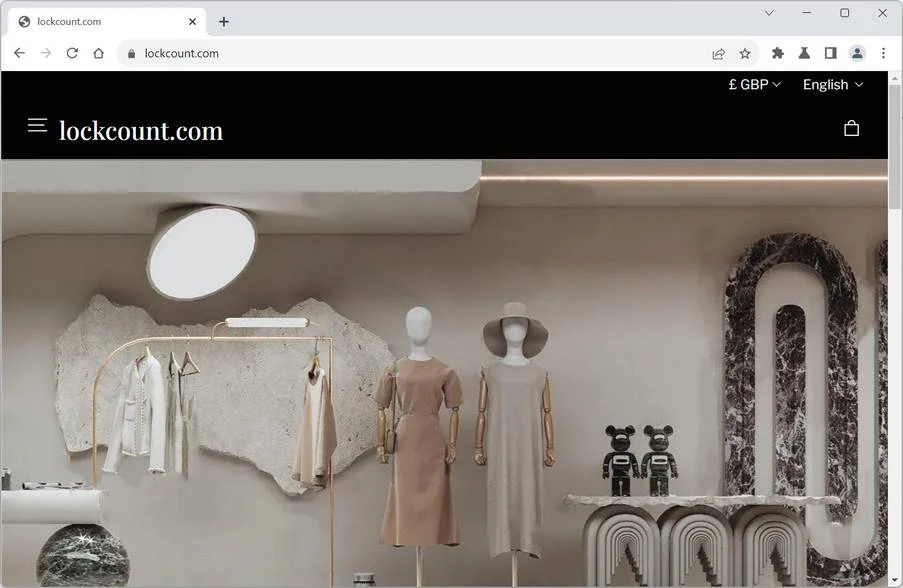Bookmark this page with the star icon

(x=745, y=54)
